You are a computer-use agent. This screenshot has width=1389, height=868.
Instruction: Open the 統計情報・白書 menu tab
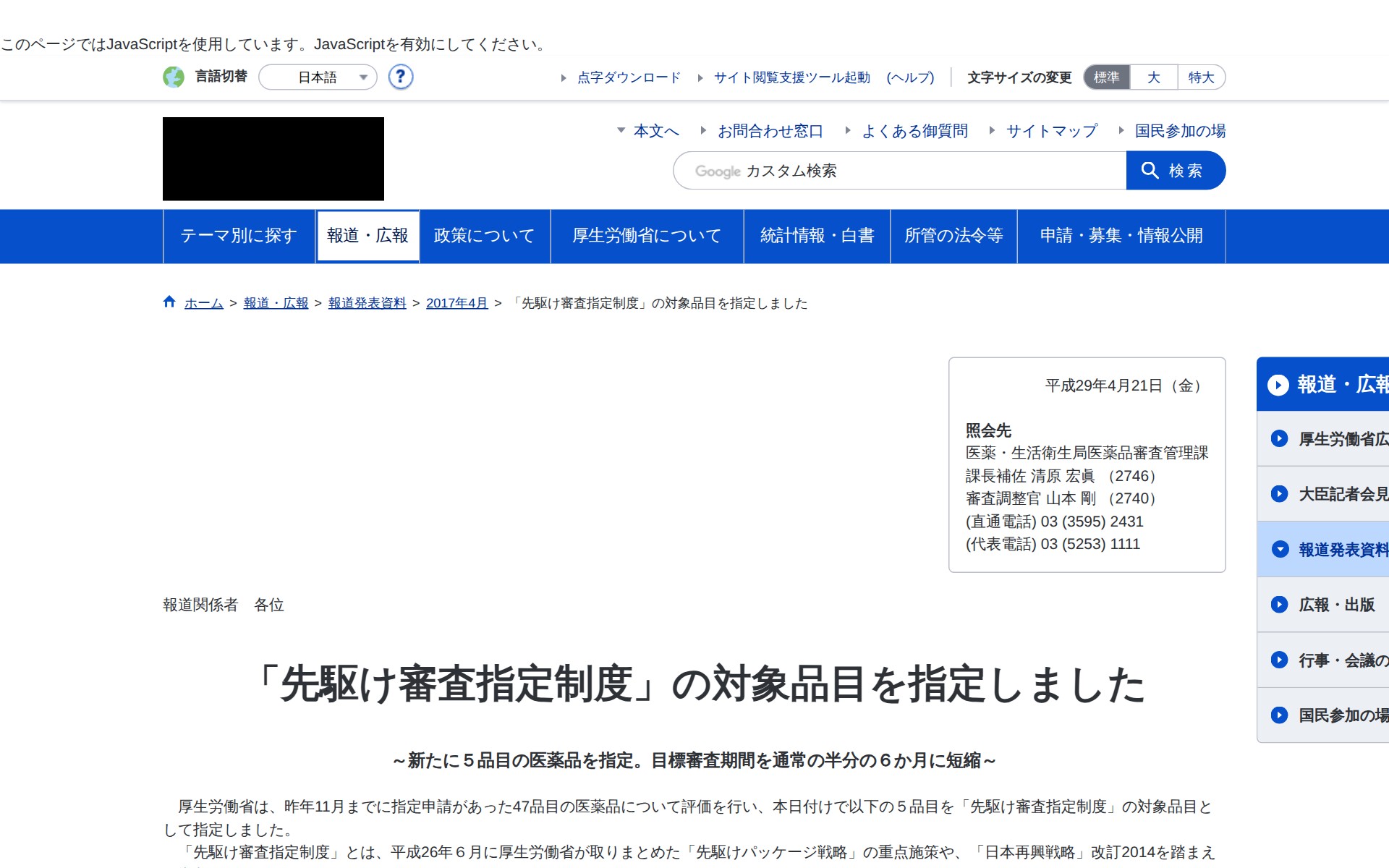click(817, 236)
